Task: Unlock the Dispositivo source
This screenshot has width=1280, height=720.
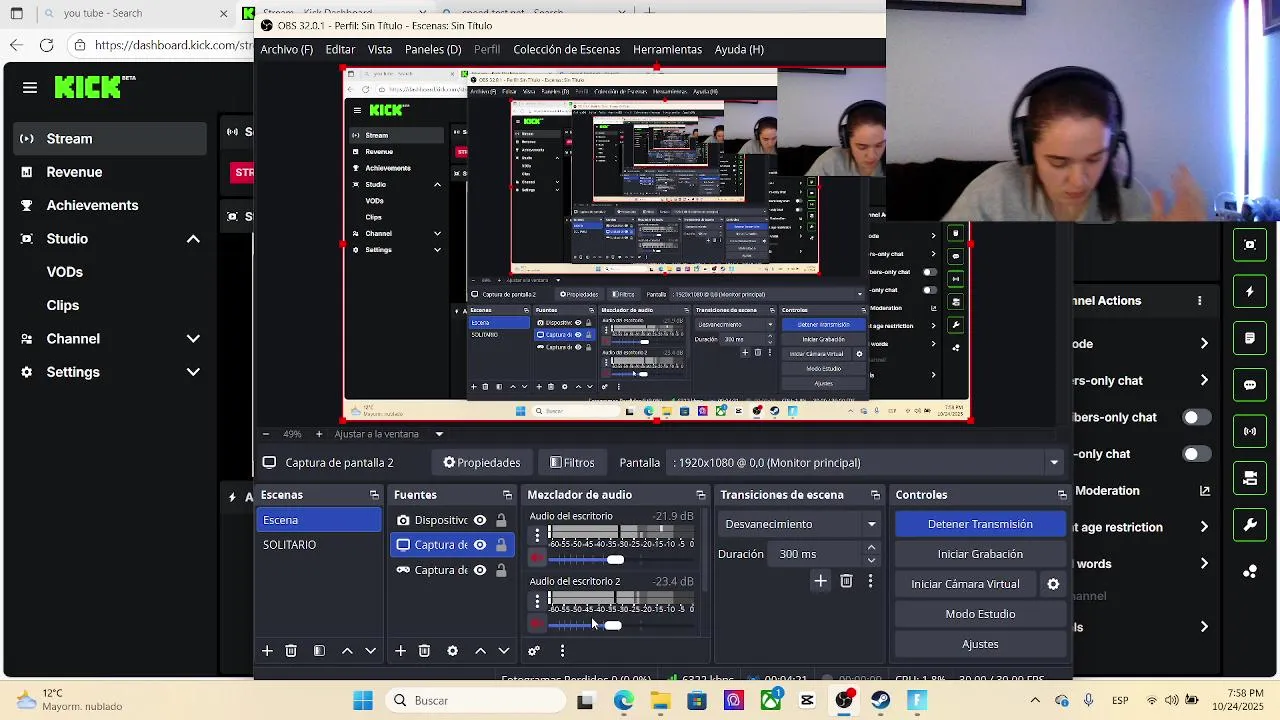Action: [x=501, y=520]
